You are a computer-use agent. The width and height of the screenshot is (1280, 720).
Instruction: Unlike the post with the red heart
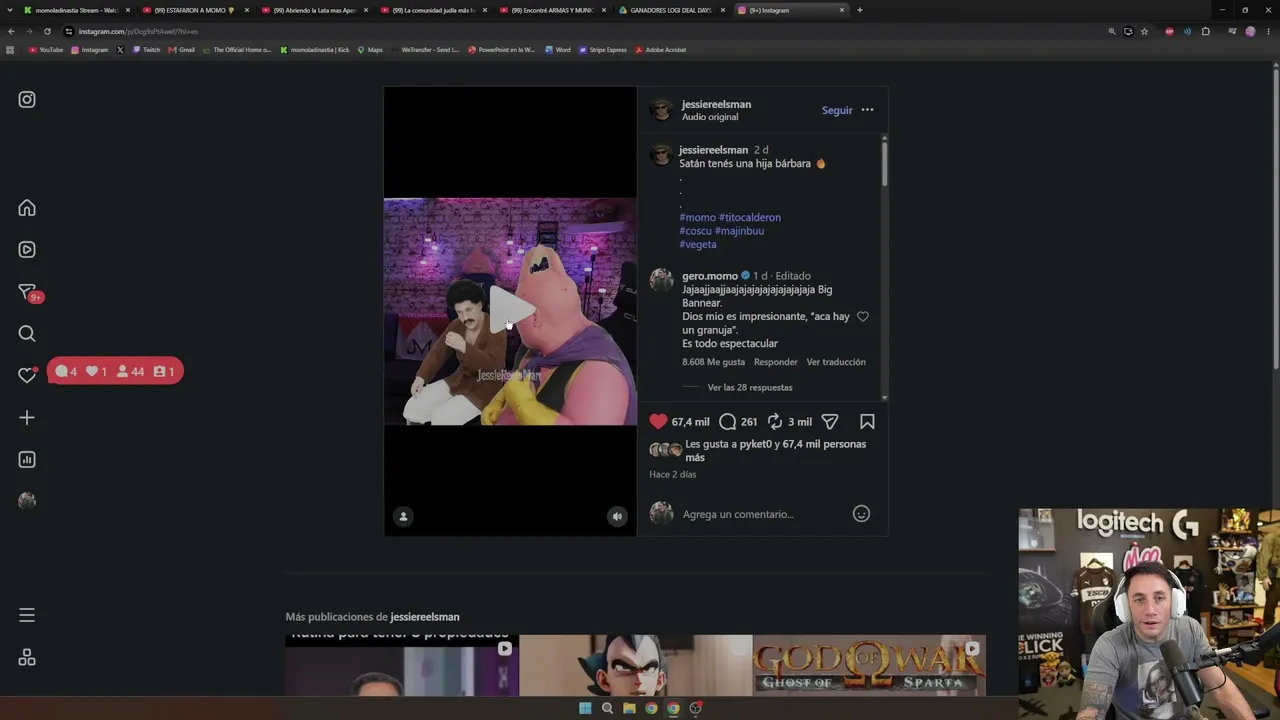coord(658,422)
